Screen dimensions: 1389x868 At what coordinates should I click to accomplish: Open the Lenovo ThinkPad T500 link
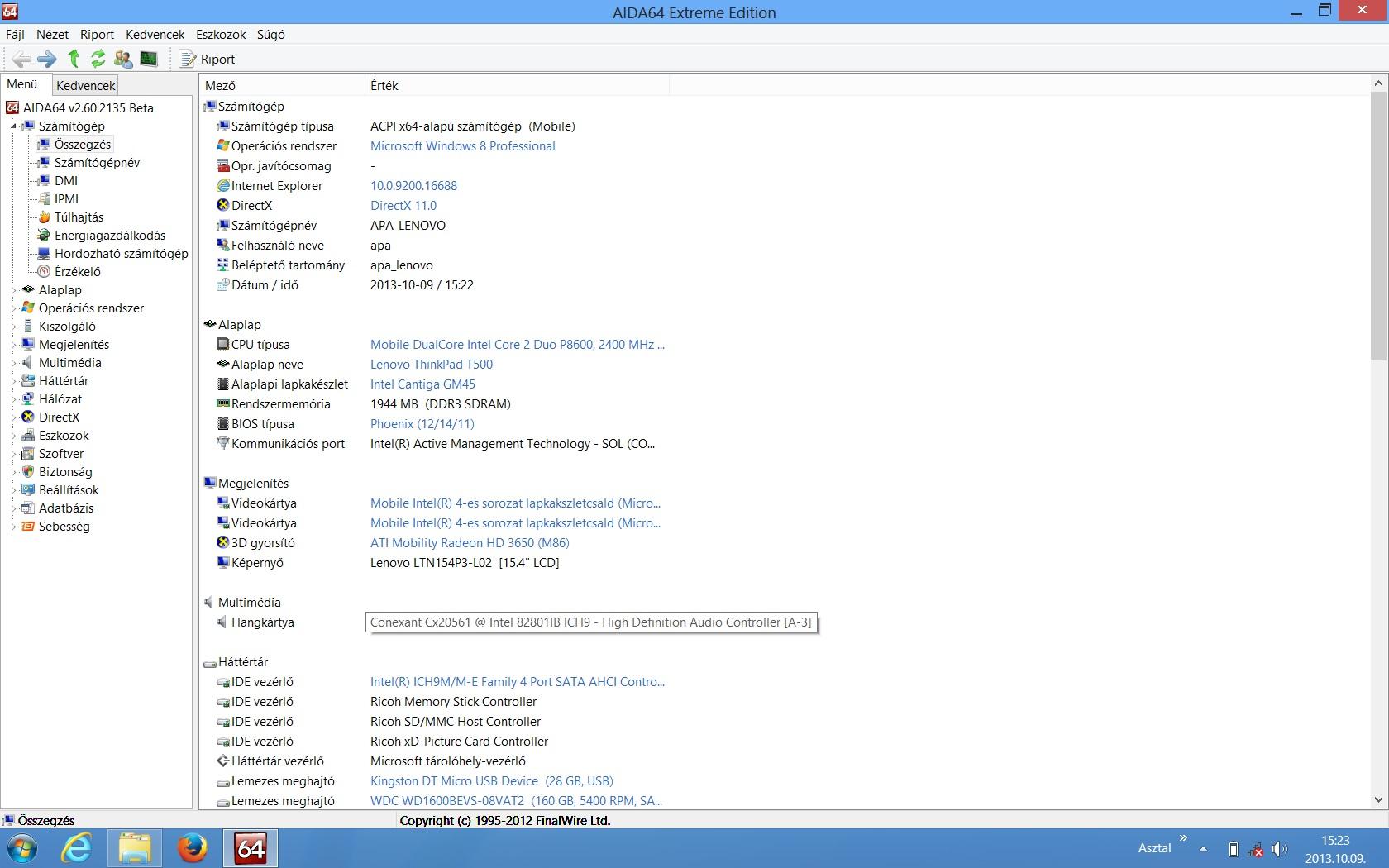coord(432,365)
